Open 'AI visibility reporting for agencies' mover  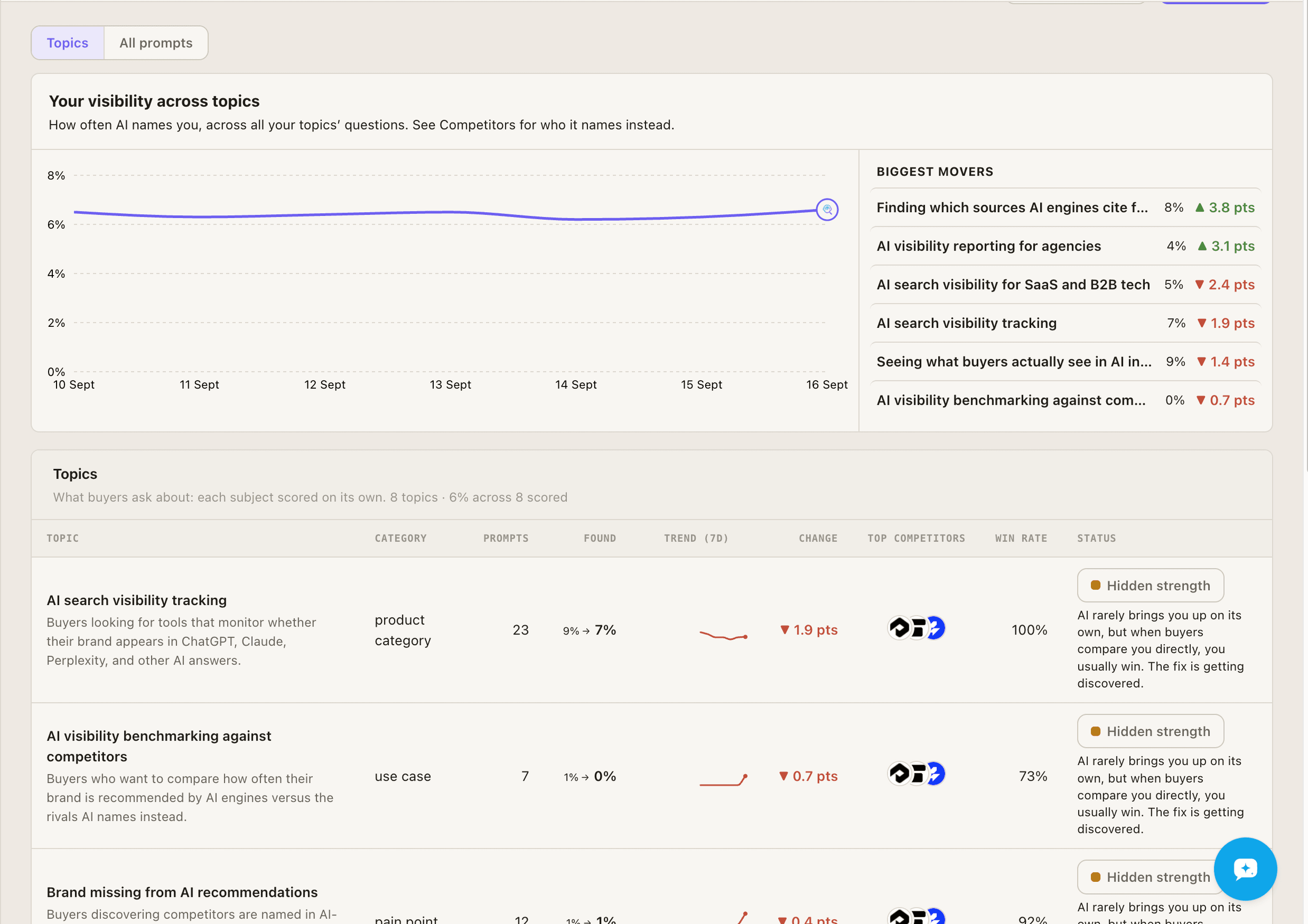pos(1065,246)
